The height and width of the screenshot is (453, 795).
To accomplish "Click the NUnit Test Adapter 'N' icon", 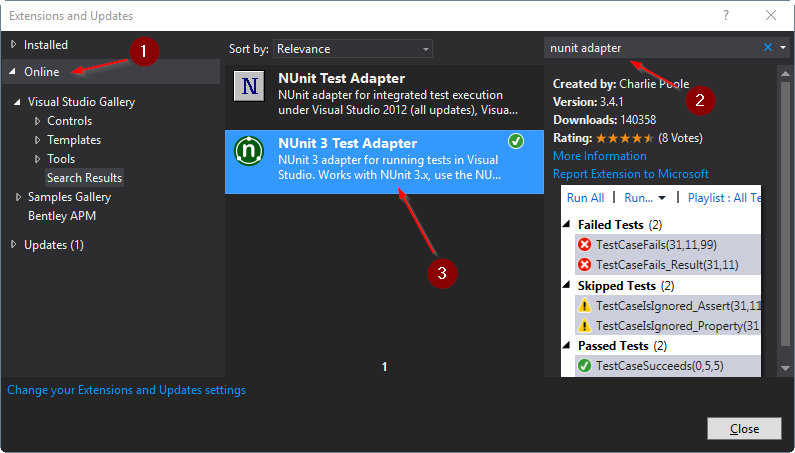I will click(248, 86).
